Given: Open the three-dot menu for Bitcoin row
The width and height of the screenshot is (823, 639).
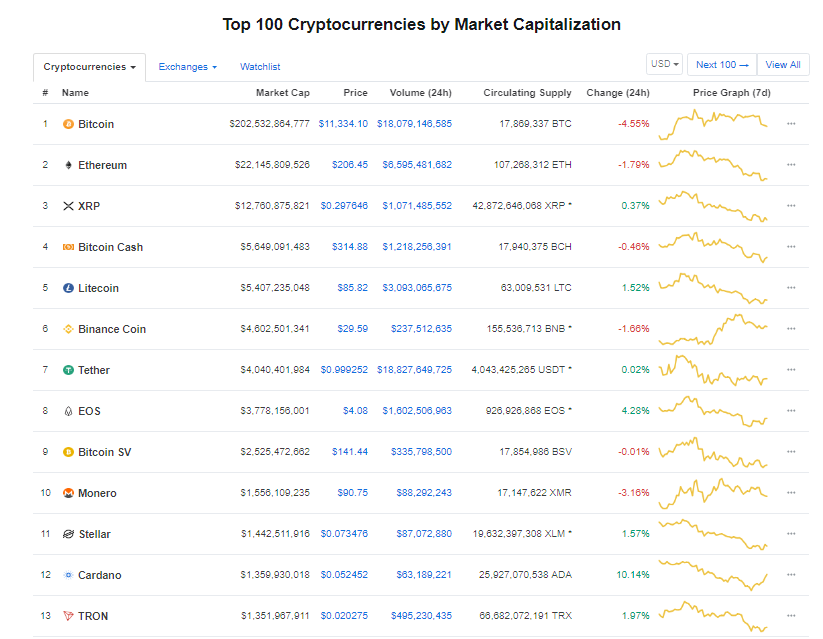Looking at the screenshot, I should click(791, 124).
